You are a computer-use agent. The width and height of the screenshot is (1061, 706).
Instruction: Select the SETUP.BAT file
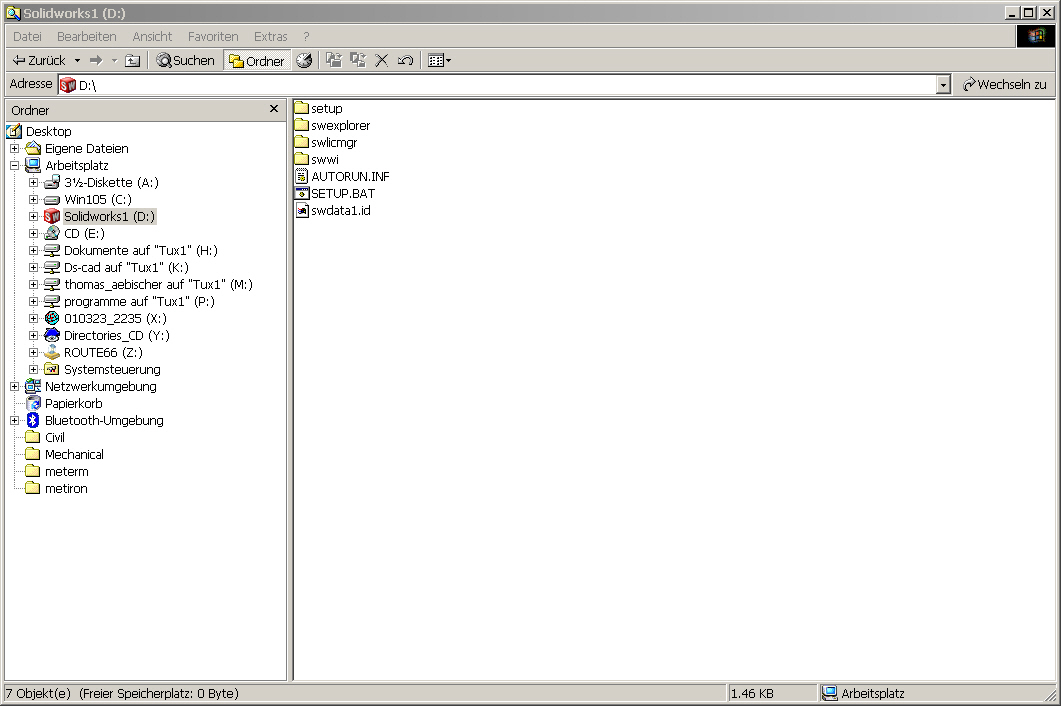coord(342,193)
